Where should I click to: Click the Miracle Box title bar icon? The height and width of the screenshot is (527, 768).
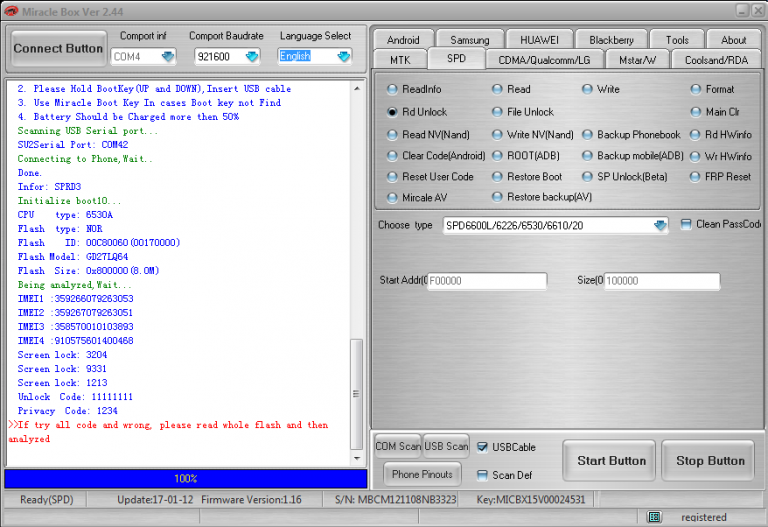pos(10,9)
